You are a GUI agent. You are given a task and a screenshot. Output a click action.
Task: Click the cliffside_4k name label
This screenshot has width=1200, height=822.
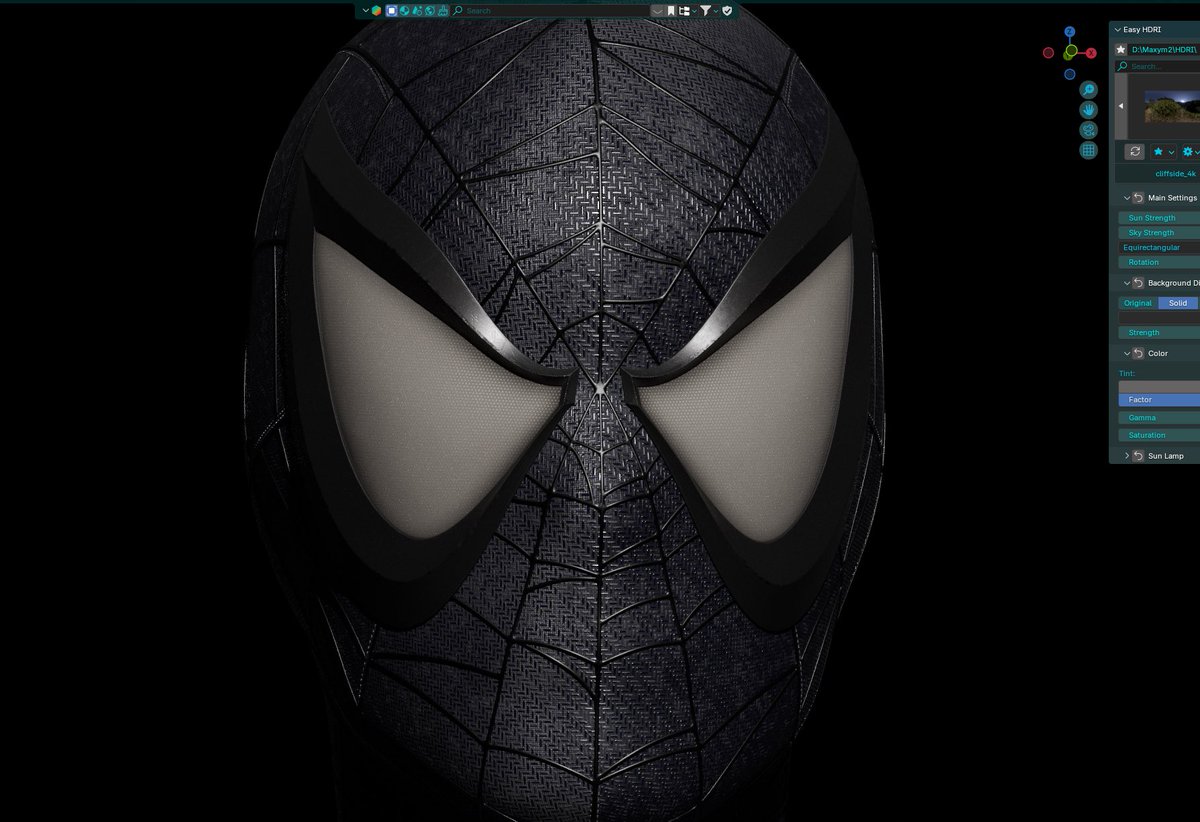[1175, 173]
